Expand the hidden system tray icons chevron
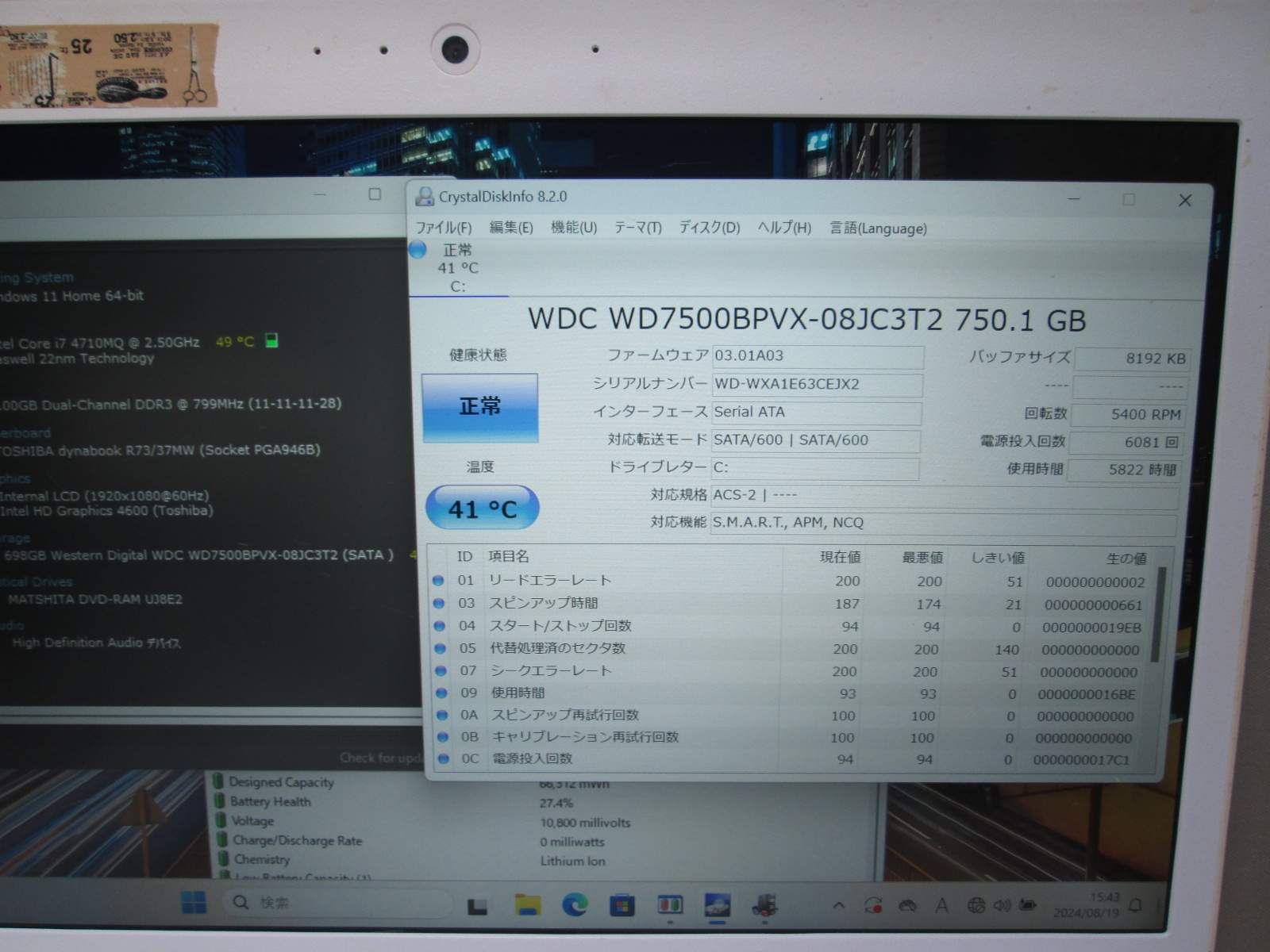Image resolution: width=1270 pixels, height=952 pixels. 839,905
